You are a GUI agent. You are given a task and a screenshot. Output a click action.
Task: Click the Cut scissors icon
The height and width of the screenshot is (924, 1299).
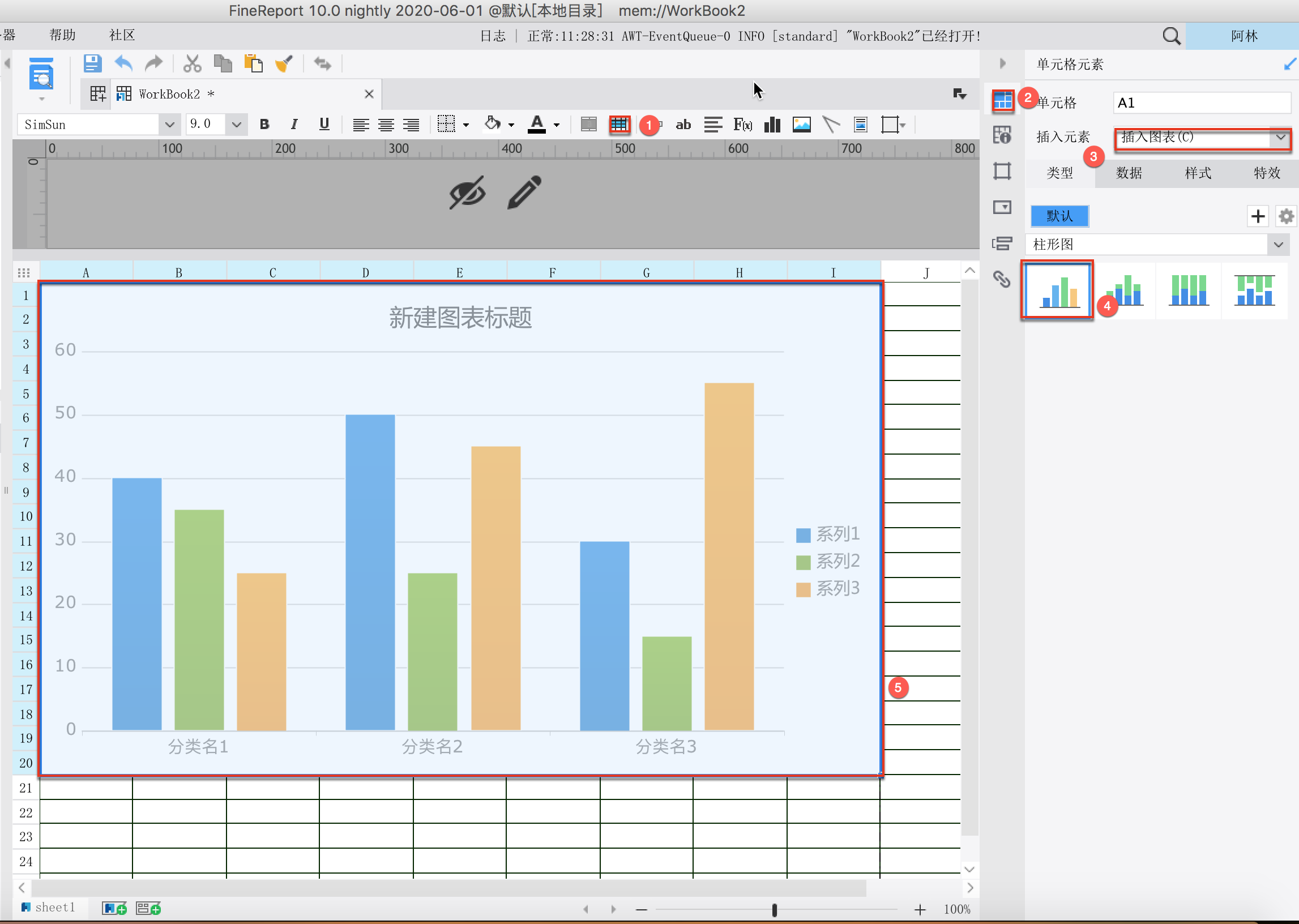[x=193, y=64]
